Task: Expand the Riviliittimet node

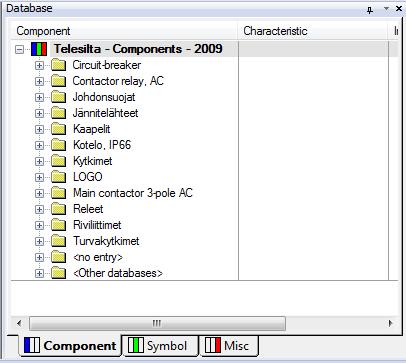Action: pyautogui.click(x=39, y=225)
